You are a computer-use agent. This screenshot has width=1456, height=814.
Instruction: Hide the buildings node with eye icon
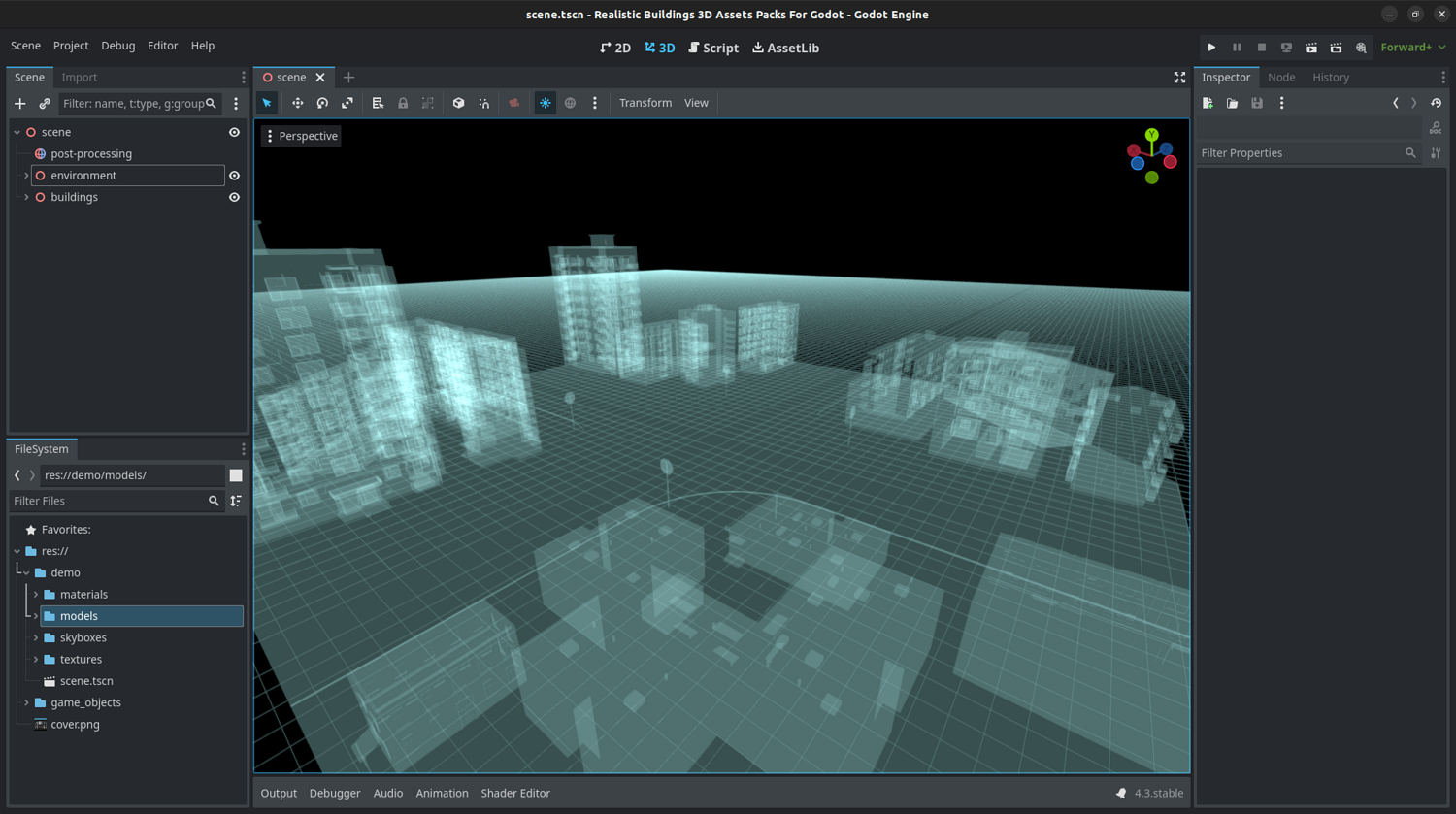point(234,197)
